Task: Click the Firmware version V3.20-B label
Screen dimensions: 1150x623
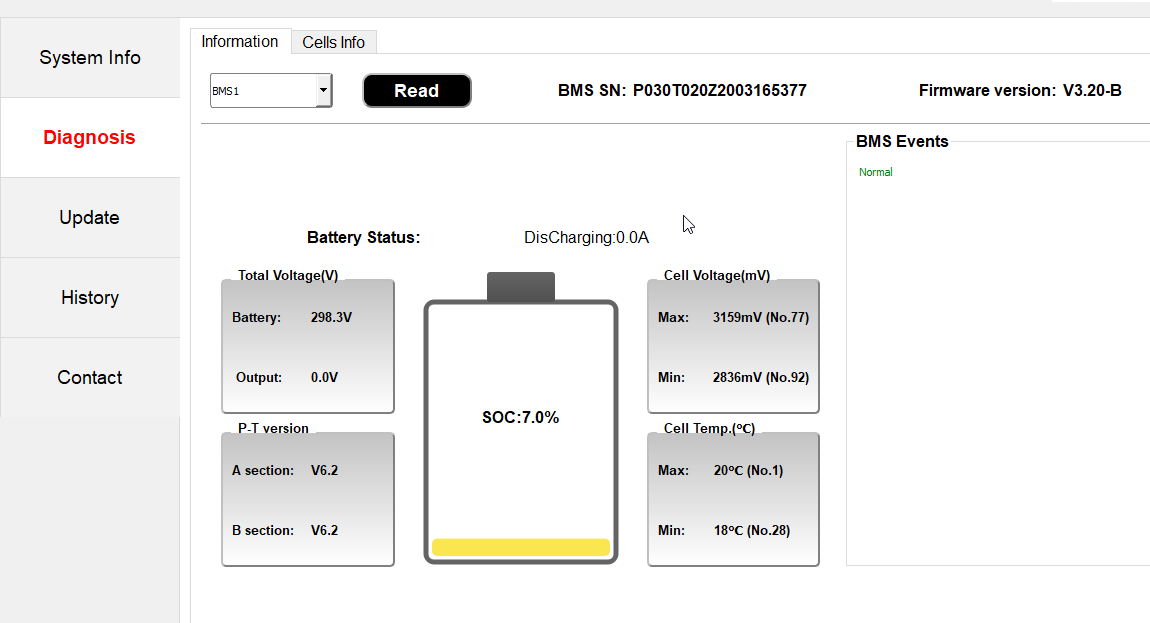Action: point(1020,91)
